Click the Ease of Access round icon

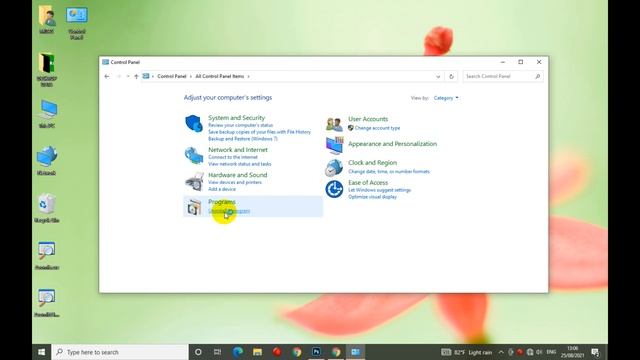click(x=334, y=189)
